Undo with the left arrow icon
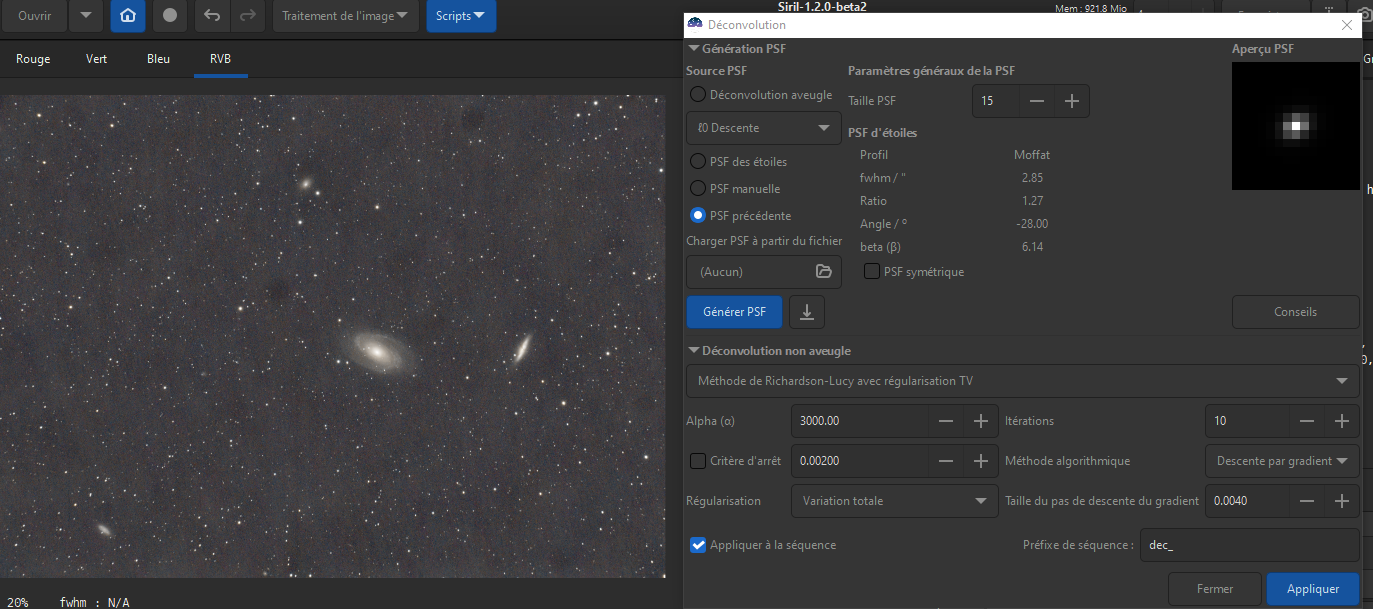This screenshot has height=609, width=1373. (x=212, y=16)
